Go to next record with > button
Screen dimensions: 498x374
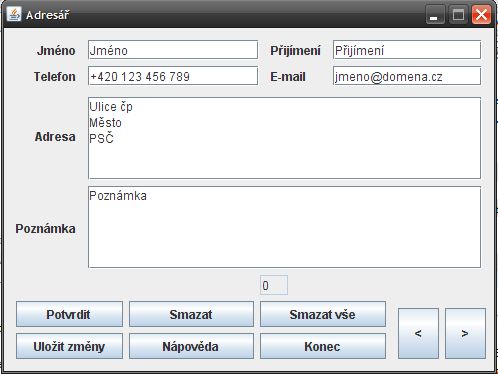pos(465,333)
